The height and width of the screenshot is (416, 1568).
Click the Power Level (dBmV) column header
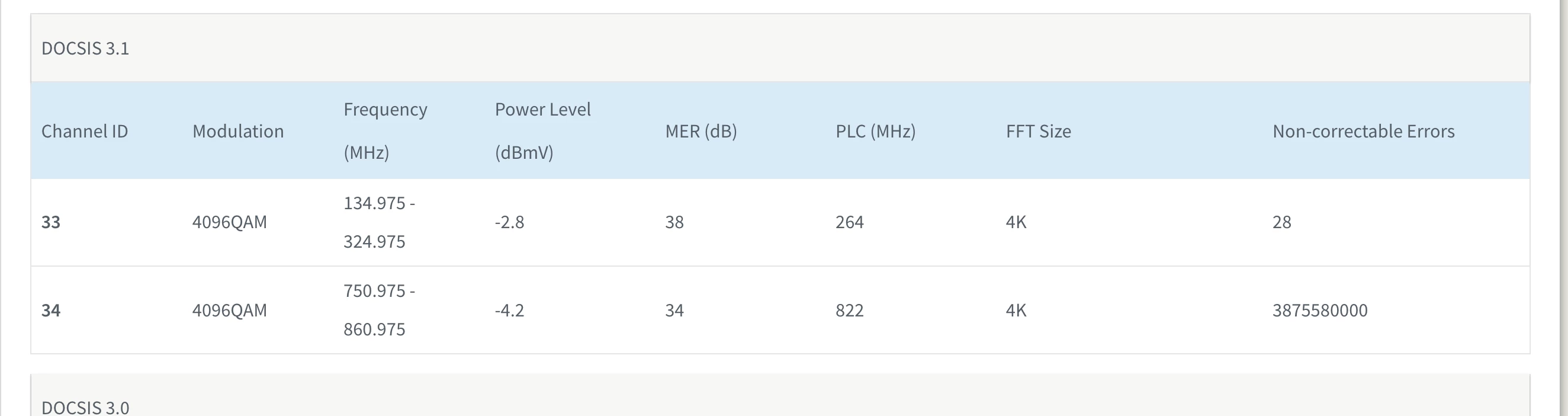(x=542, y=130)
